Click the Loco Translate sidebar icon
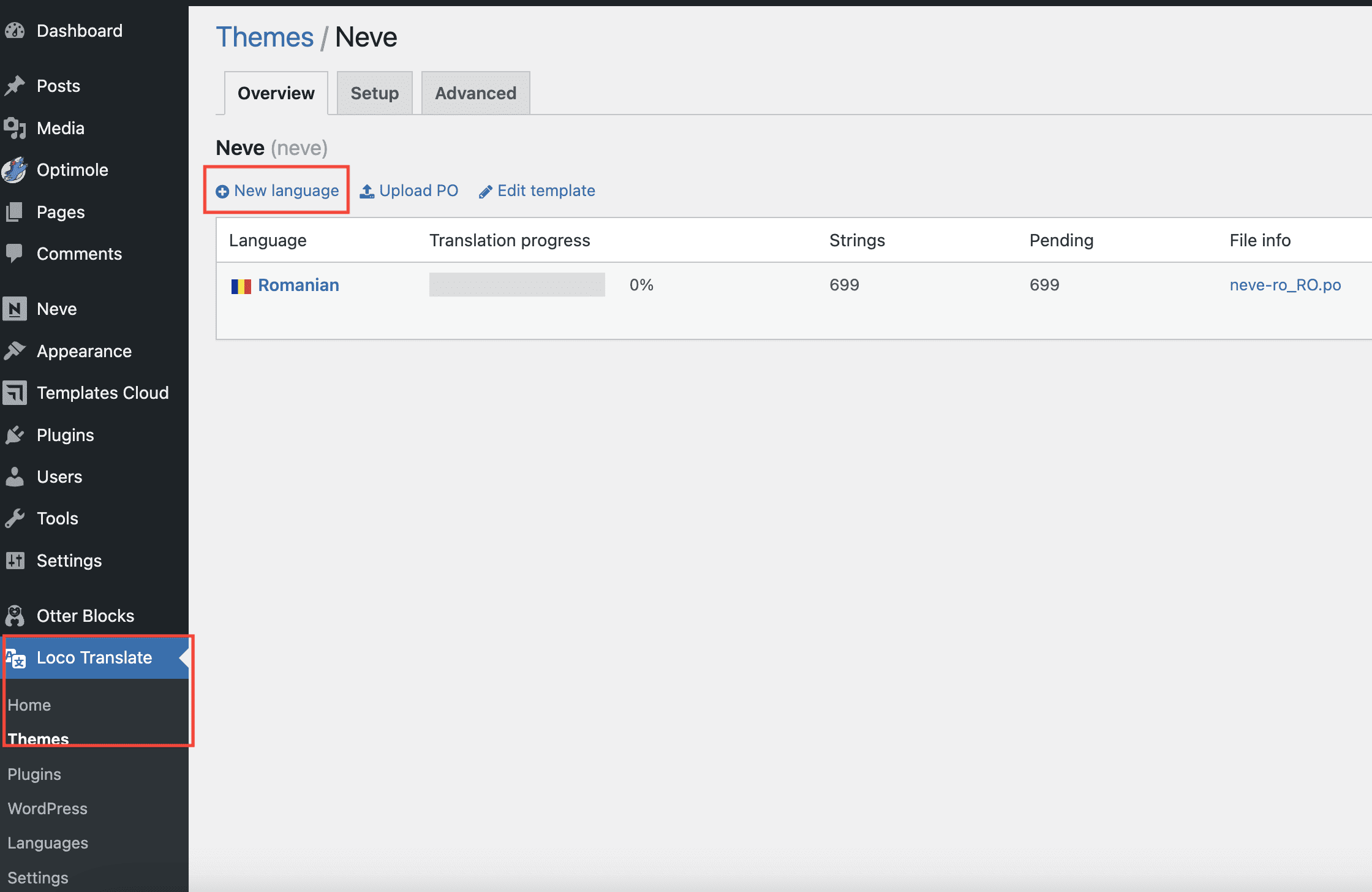This screenshot has height=892, width=1372. (16, 659)
